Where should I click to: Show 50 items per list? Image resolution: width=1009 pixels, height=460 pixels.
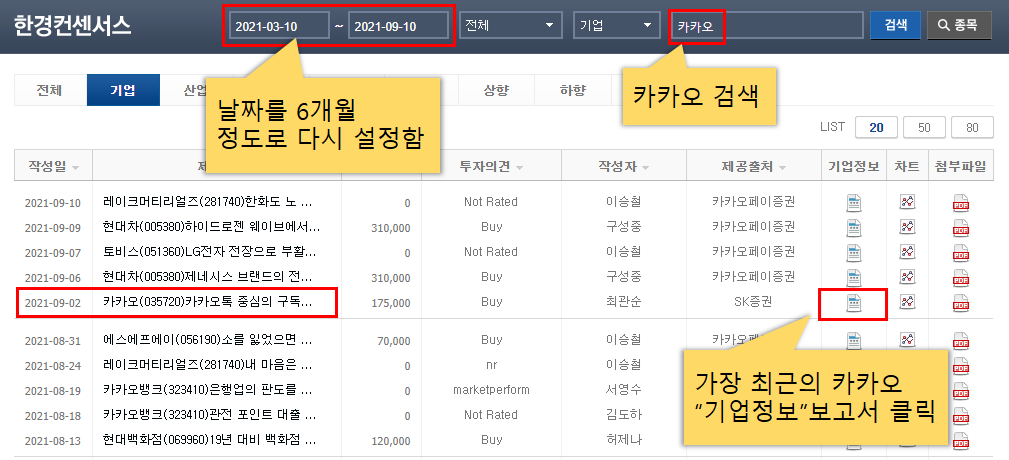click(924, 127)
